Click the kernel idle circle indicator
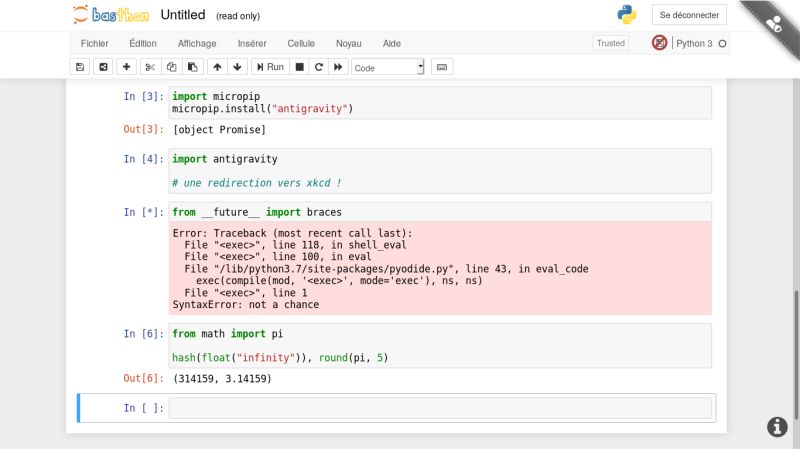The image size is (800, 449). coord(722,44)
